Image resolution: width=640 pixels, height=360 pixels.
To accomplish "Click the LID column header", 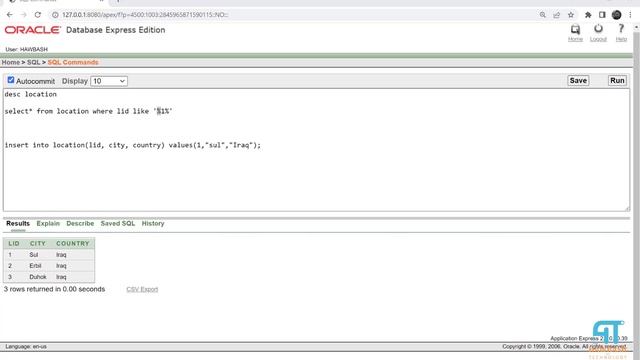I will click(x=14, y=243).
